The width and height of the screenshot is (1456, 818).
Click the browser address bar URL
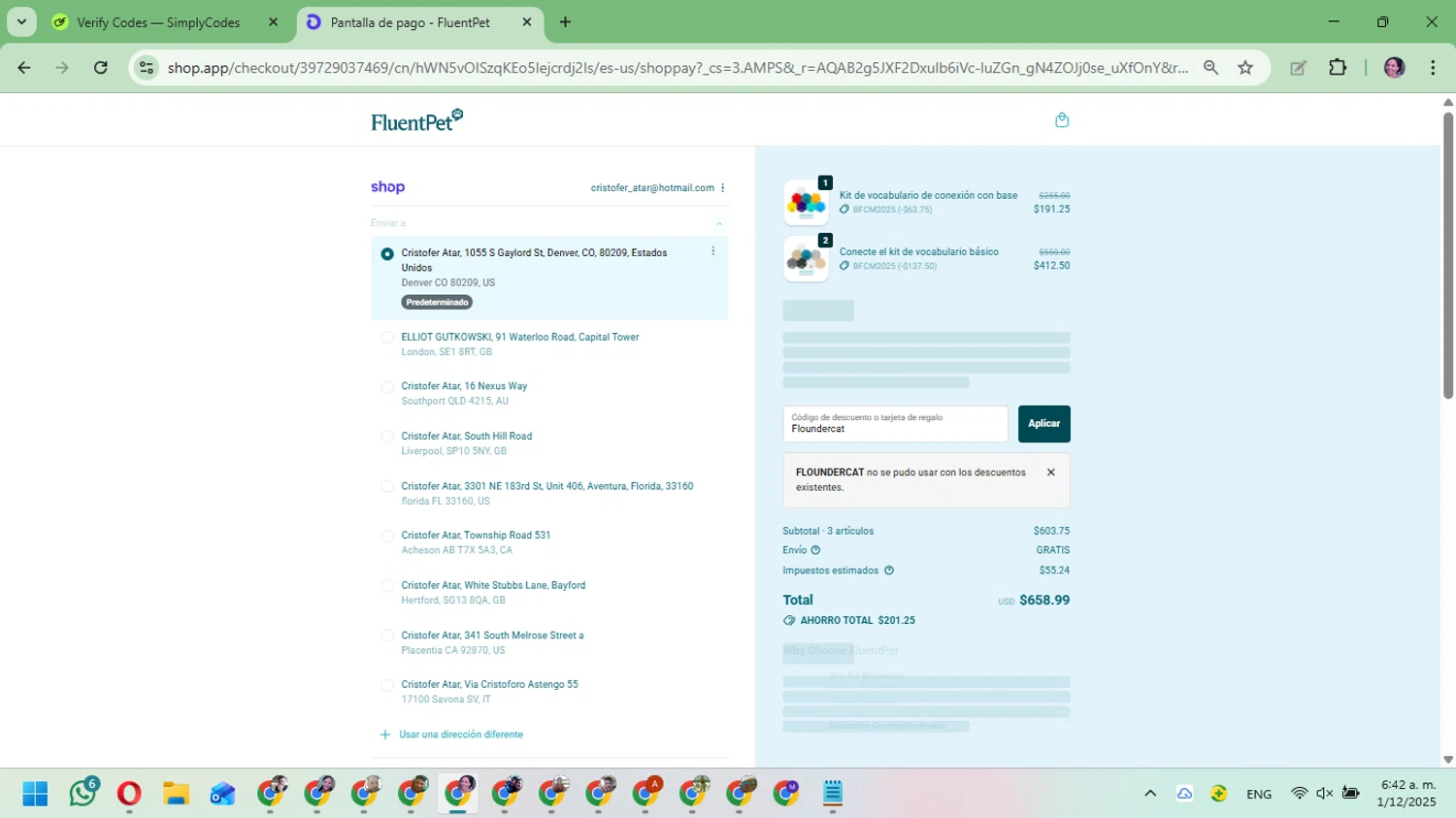click(x=678, y=68)
